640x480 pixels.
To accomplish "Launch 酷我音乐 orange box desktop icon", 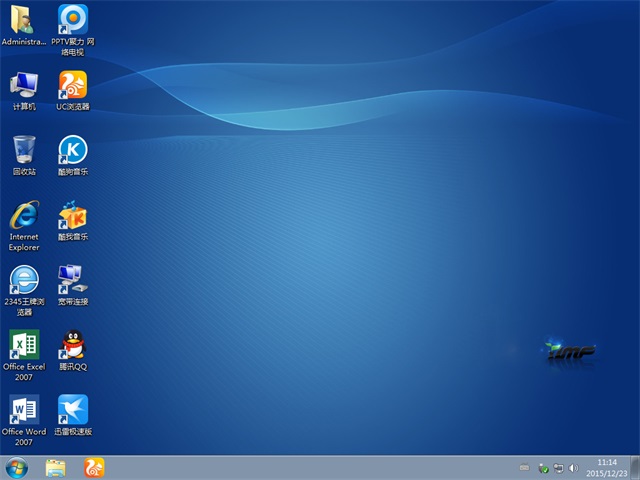I will pyautogui.click(x=72, y=215).
